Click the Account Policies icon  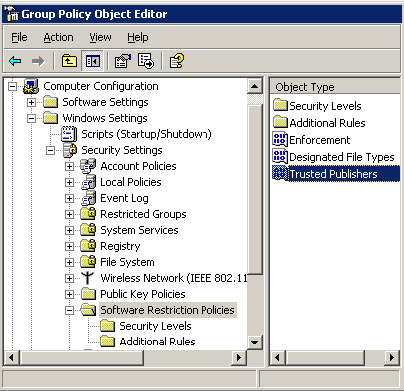tap(88, 166)
